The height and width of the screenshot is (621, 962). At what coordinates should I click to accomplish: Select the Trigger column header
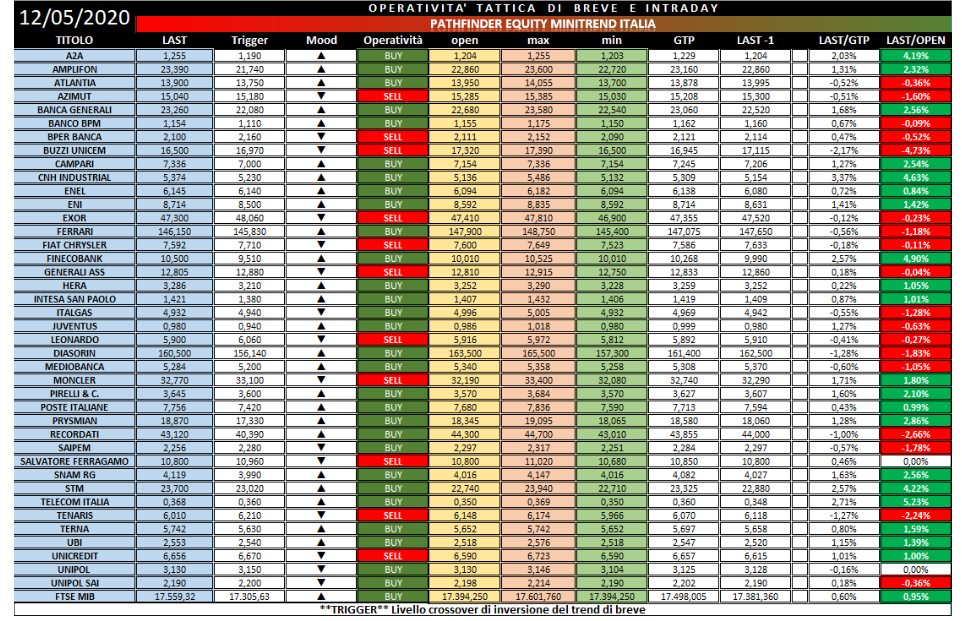pos(249,40)
